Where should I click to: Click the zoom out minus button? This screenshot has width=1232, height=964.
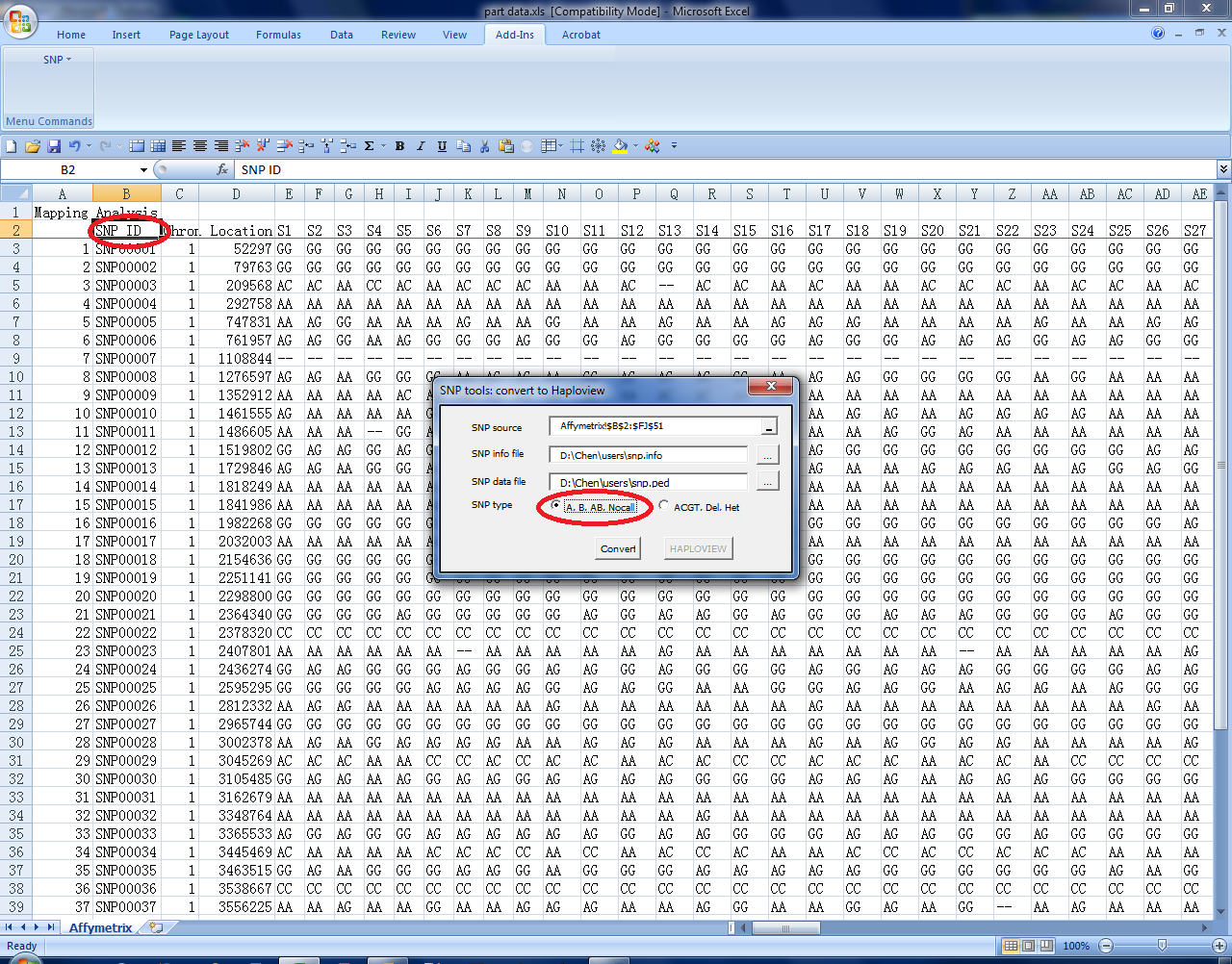pyautogui.click(x=1106, y=946)
